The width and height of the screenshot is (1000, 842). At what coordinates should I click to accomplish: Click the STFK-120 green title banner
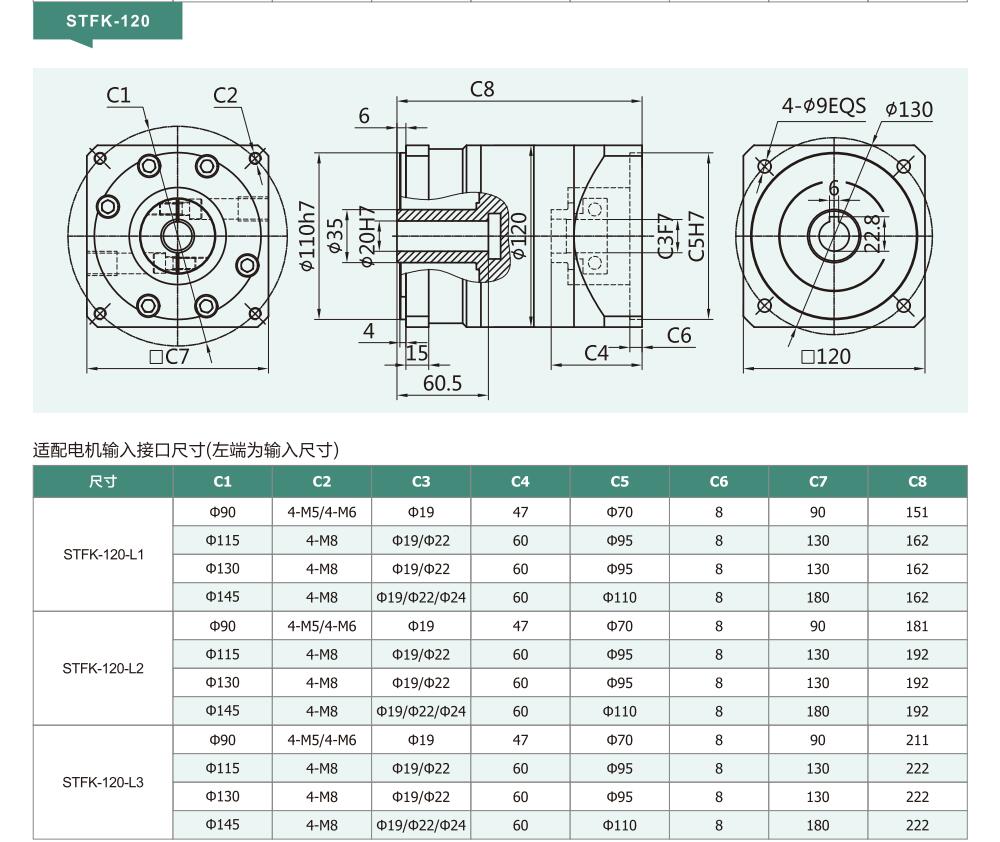point(108,21)
